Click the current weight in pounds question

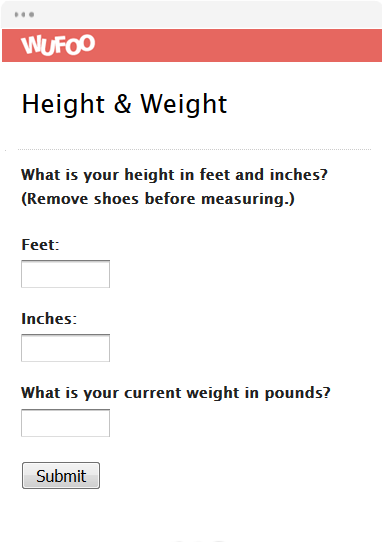176,393
